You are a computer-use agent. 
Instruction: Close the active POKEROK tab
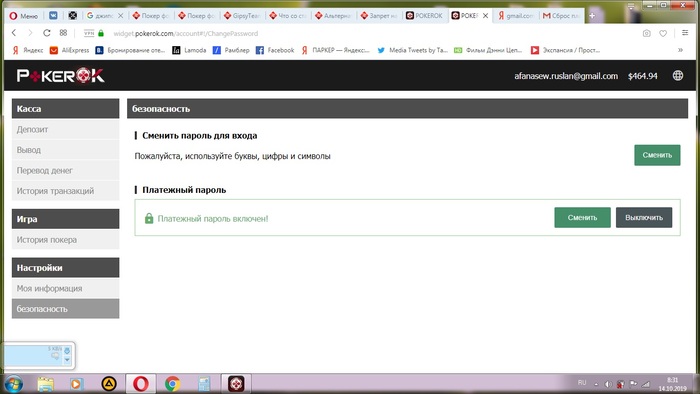pos(485,16)
